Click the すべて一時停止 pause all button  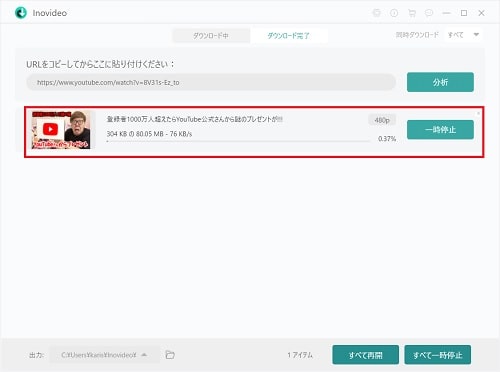pos(438,355)
